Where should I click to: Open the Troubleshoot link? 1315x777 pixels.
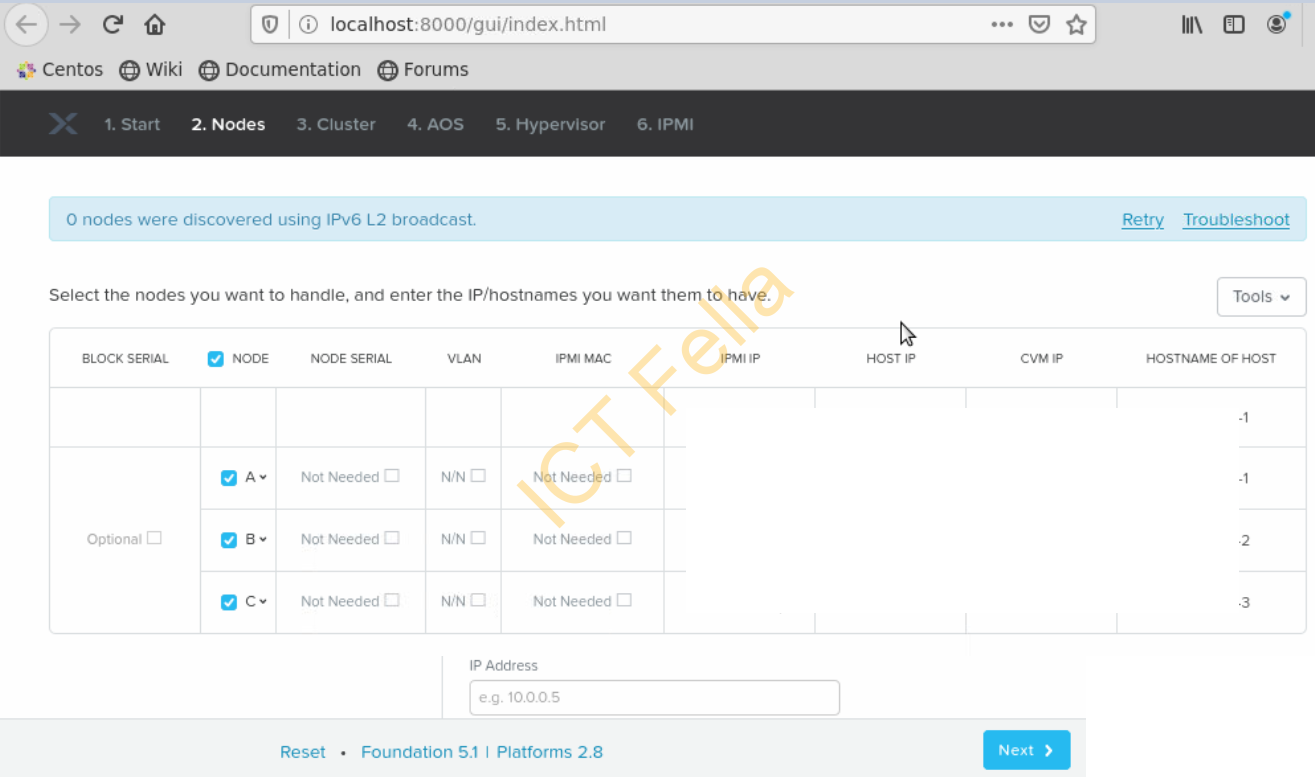1236,220
